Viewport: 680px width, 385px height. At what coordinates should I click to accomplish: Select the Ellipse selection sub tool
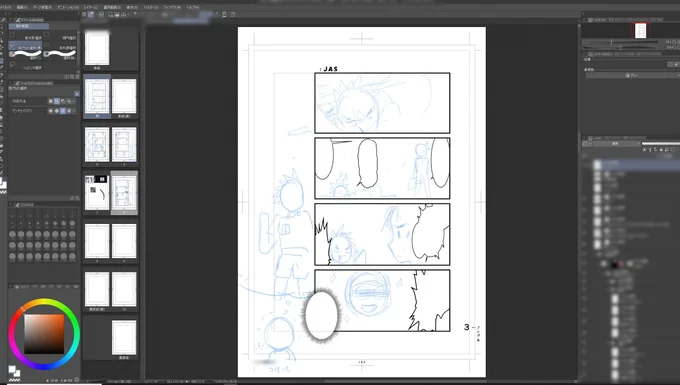pyautogui.click(x=60, y=36)
